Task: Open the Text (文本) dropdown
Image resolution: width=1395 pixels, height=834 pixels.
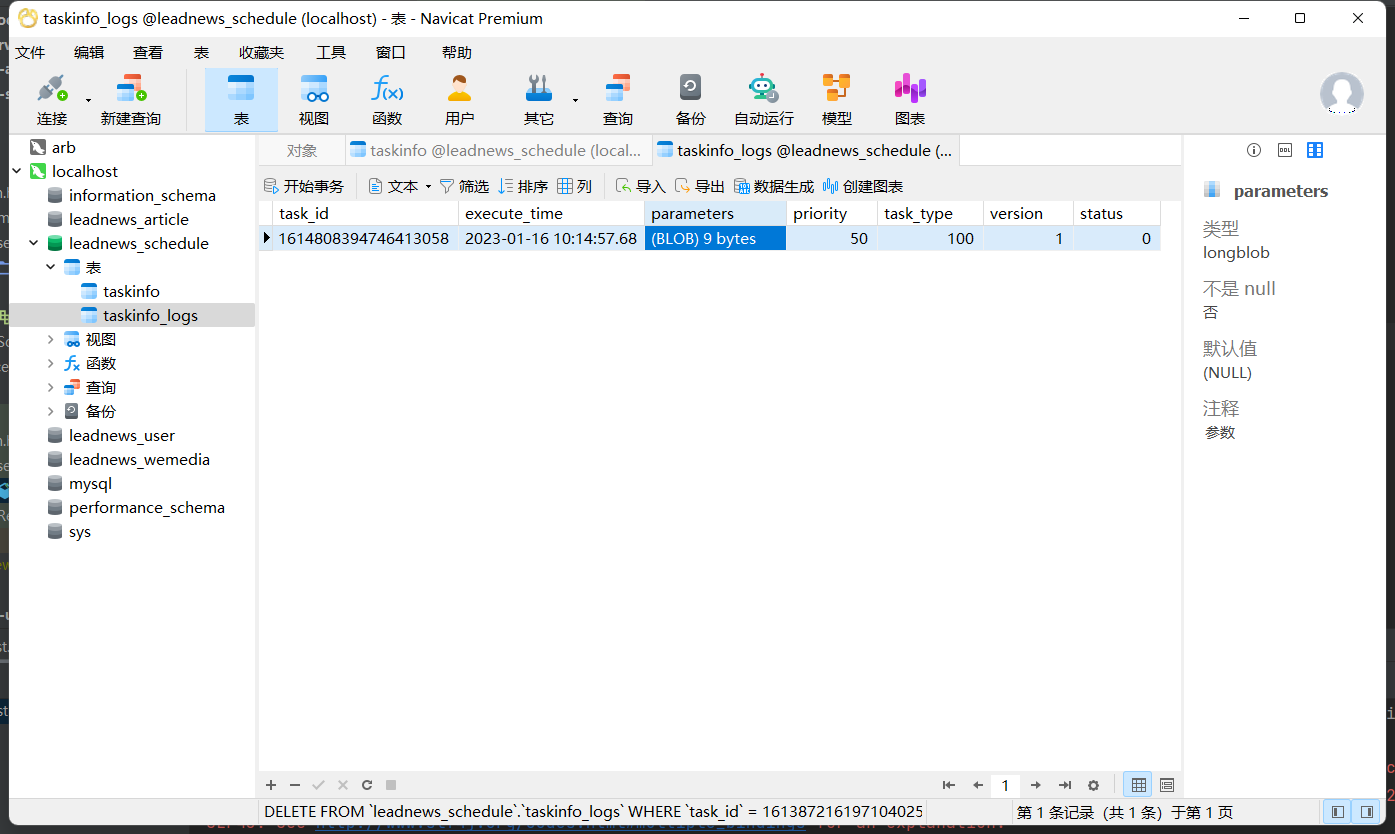Action: 399,186
